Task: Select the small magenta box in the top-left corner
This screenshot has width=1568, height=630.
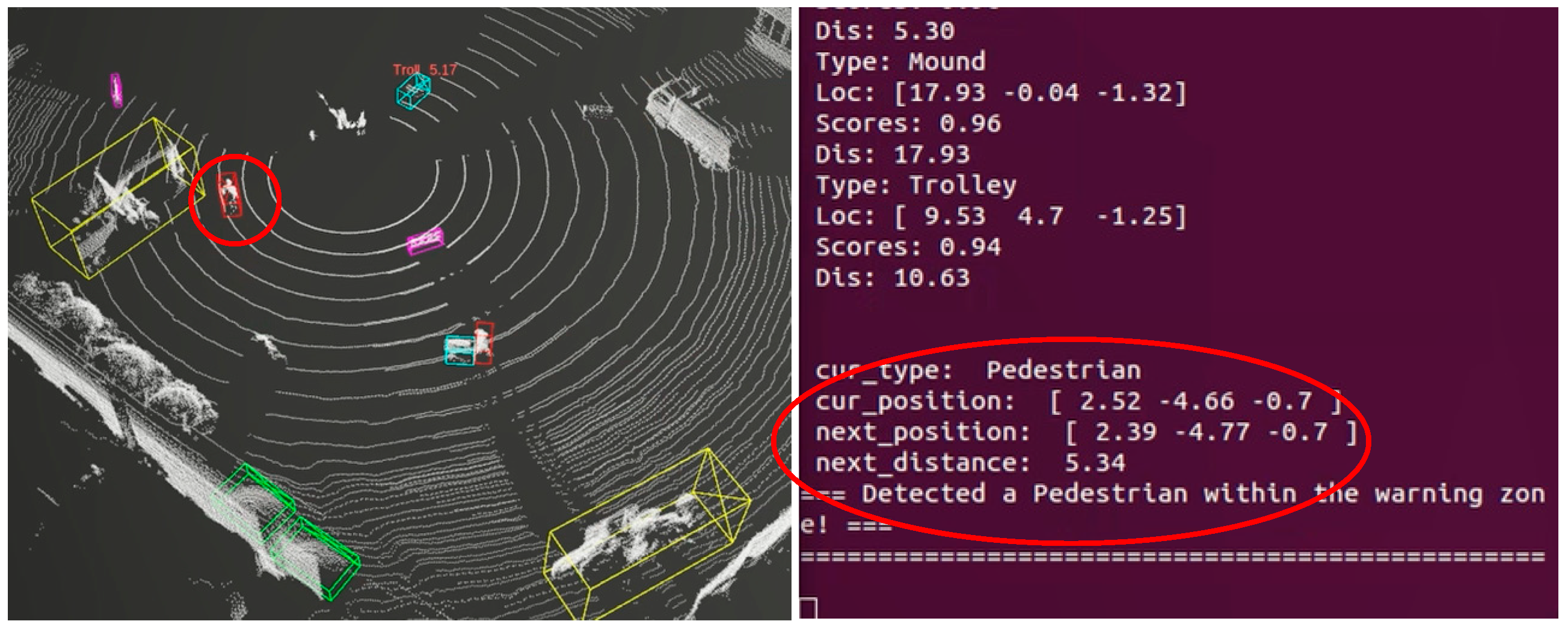Action: click(x=115, y=90)
